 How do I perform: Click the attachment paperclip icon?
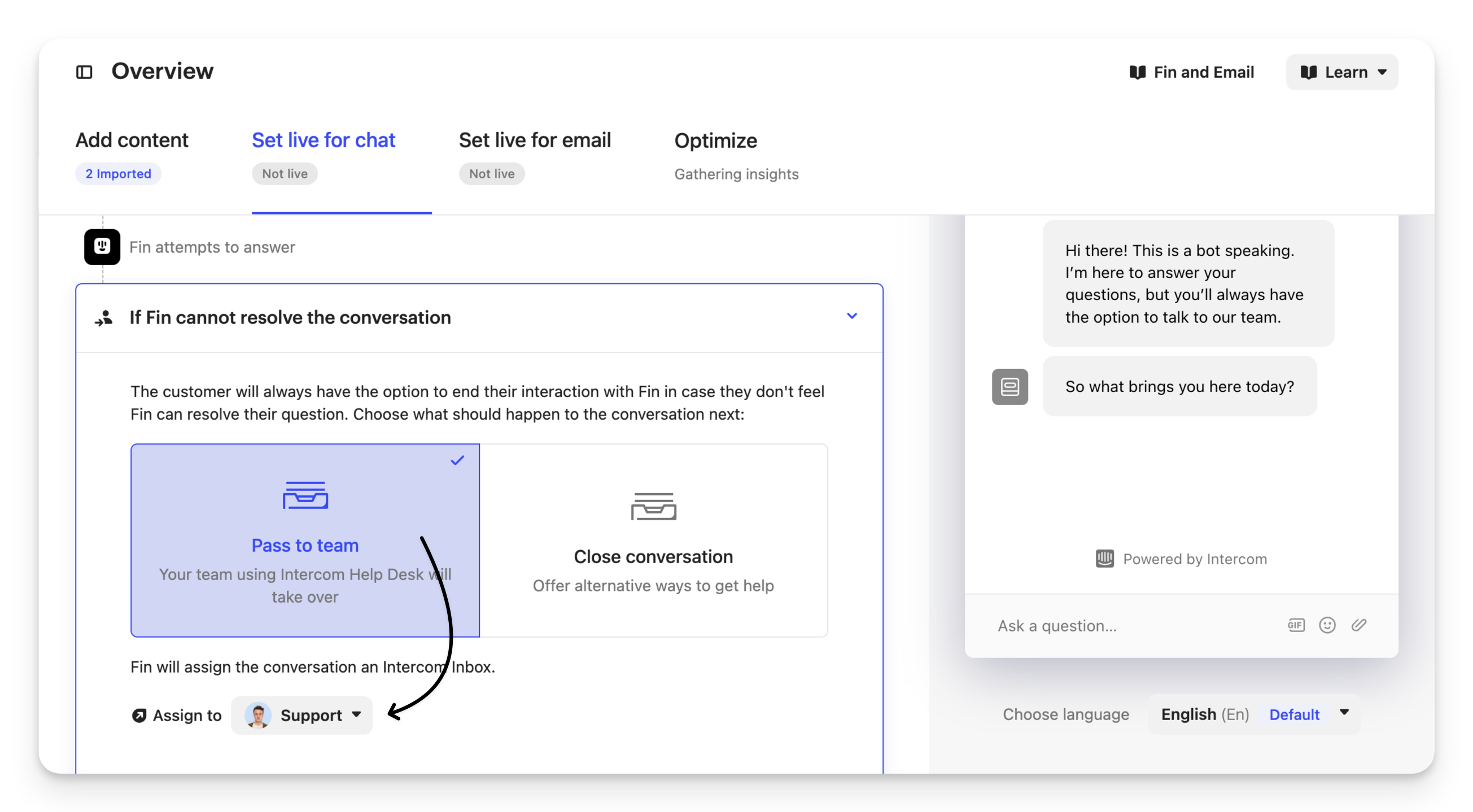(x=1358, y=625)
